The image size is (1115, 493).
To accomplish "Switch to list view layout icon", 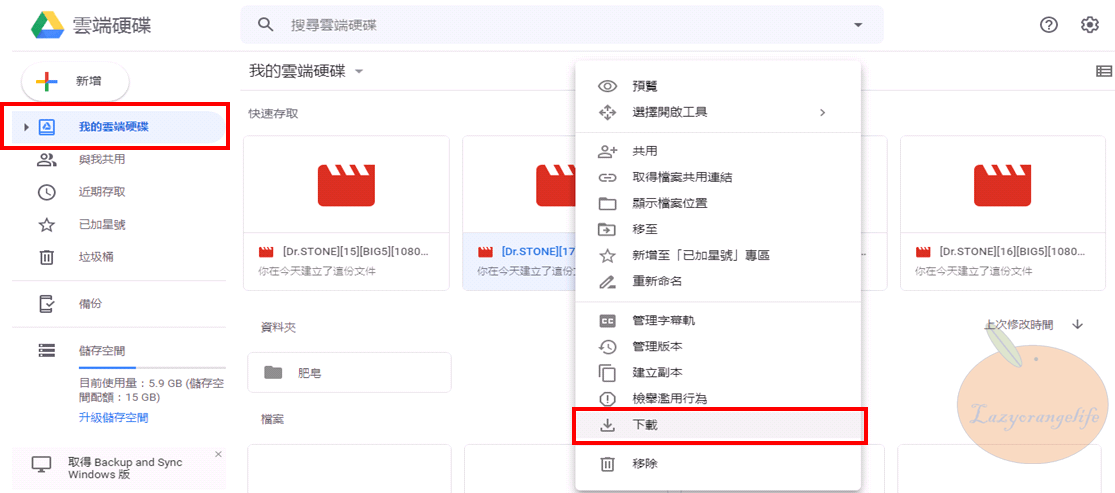I will point(1104,71).
